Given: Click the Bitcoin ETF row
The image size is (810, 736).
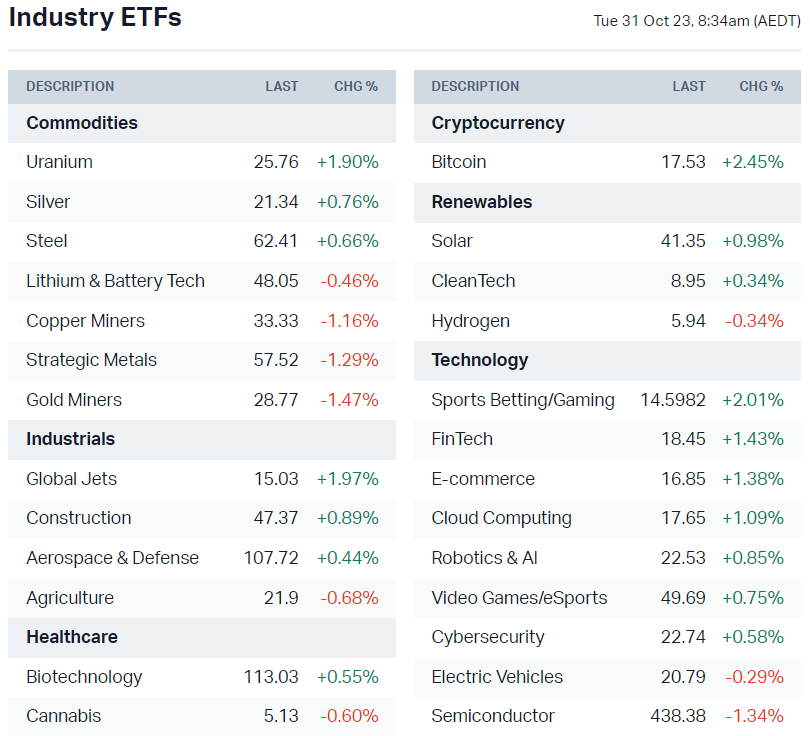Looking at the screenshot, I should (459, 162).
